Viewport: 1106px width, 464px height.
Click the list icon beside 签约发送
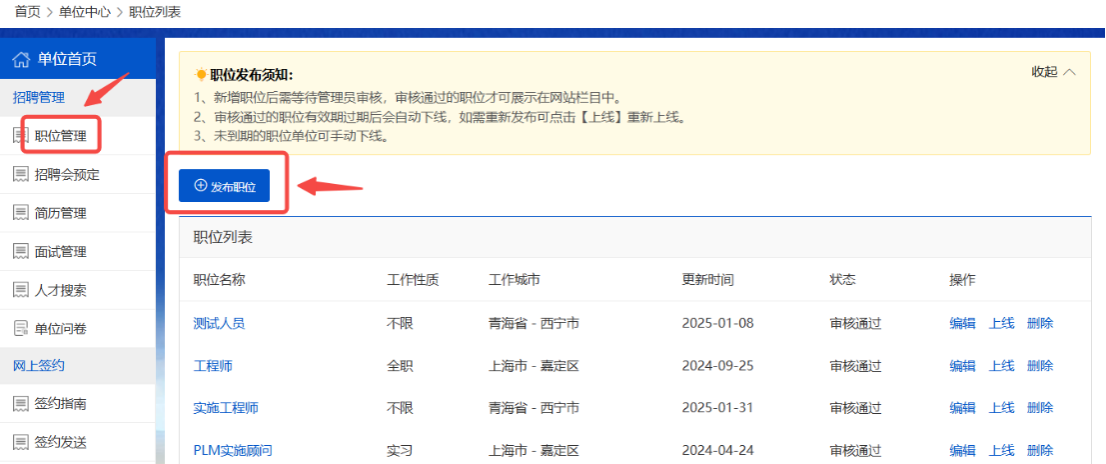coord(20,442)
